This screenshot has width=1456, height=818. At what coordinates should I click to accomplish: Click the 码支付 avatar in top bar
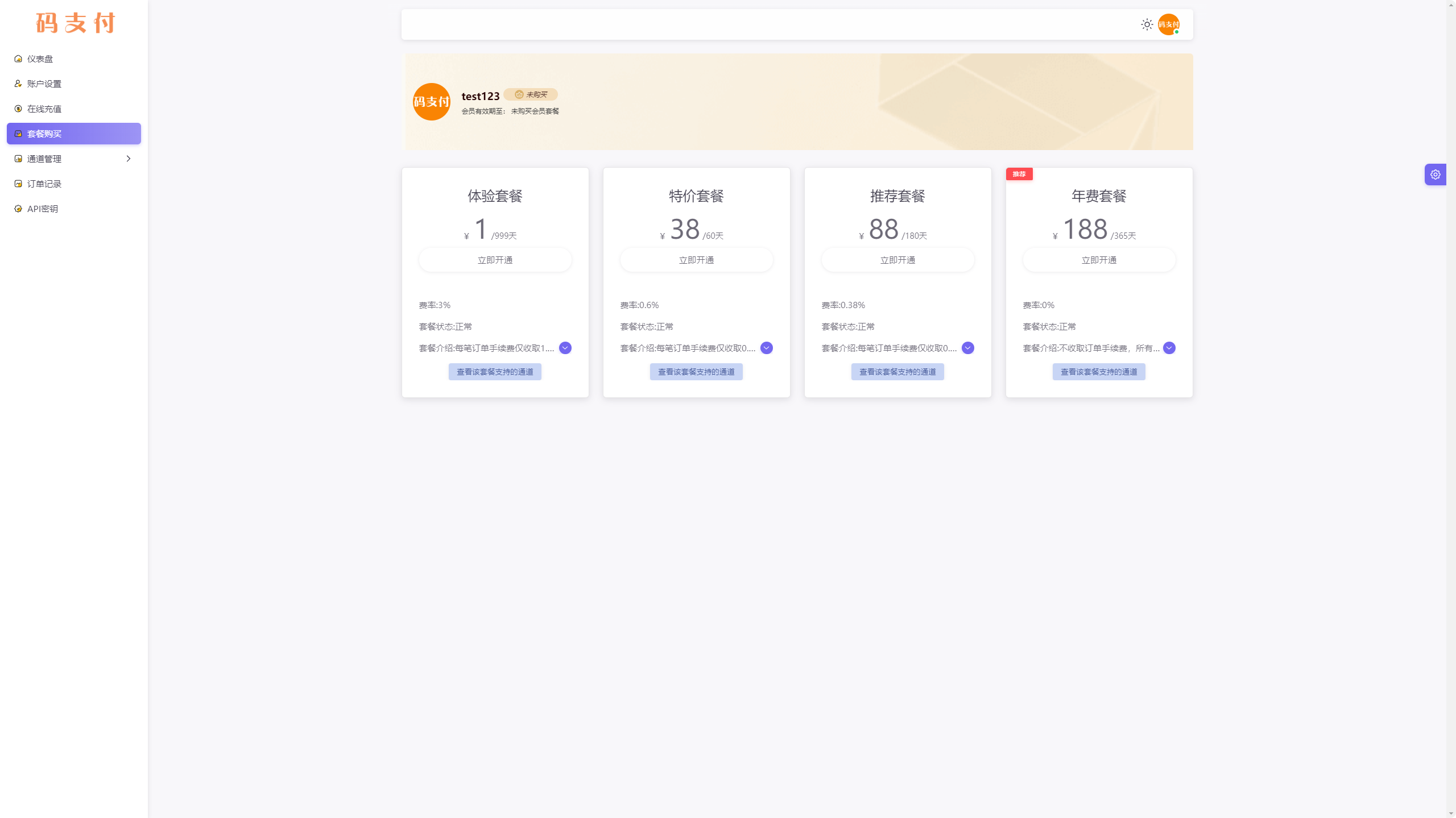tap(1169, 24)
